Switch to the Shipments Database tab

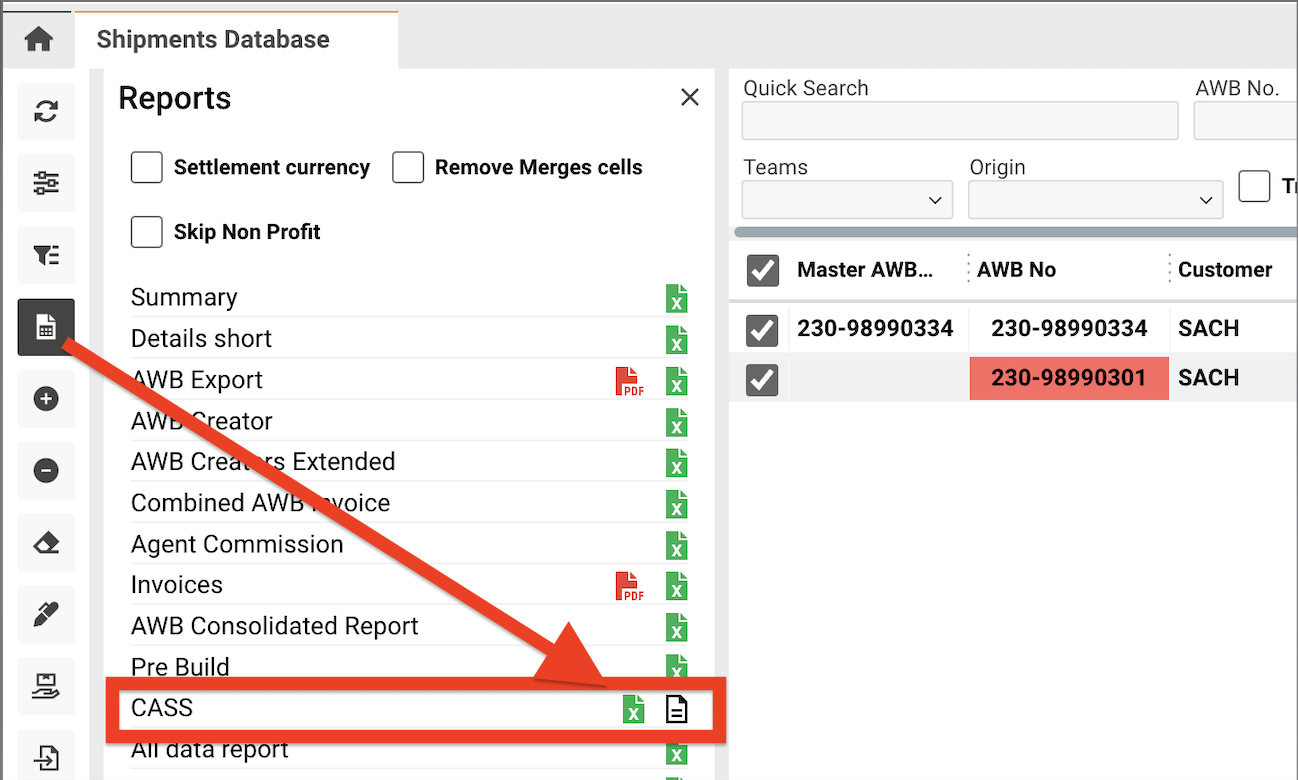click(213, 40)
